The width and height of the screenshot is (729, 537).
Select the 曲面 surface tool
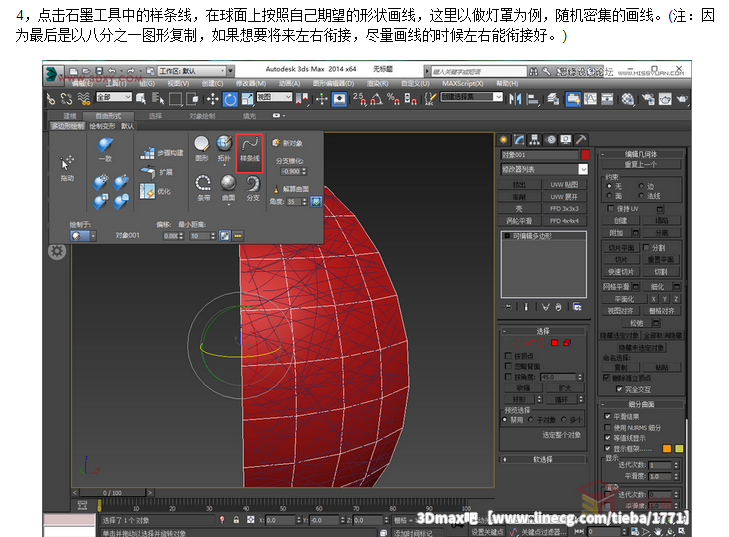coord(228,187)
